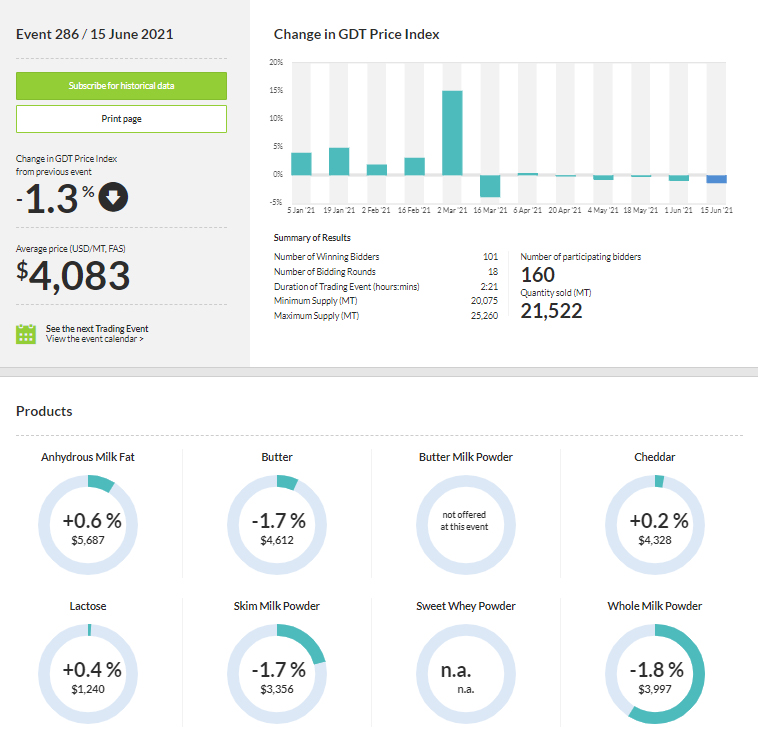Click the Skim Milk Powder donut chart
Viewport: 758px width, 737px height.
pyautogui.click(x=277, y=674)
